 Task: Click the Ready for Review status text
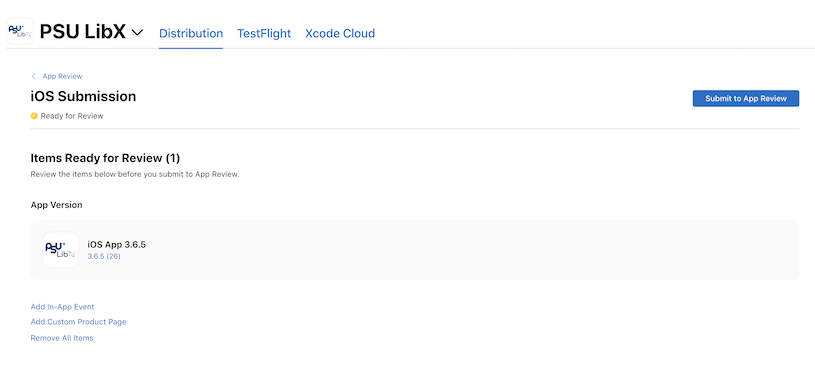72,116
